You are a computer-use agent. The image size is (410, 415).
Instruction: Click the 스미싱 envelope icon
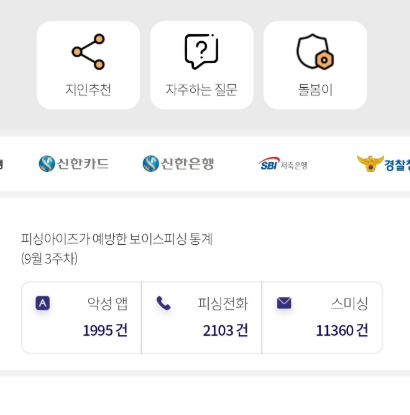tap(284, 303)
